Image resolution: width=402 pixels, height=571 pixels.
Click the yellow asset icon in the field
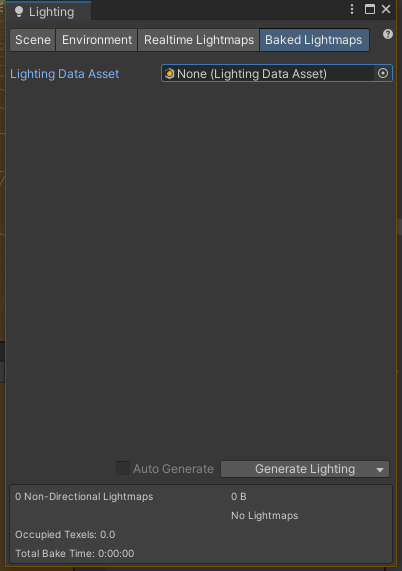(169, 74)
